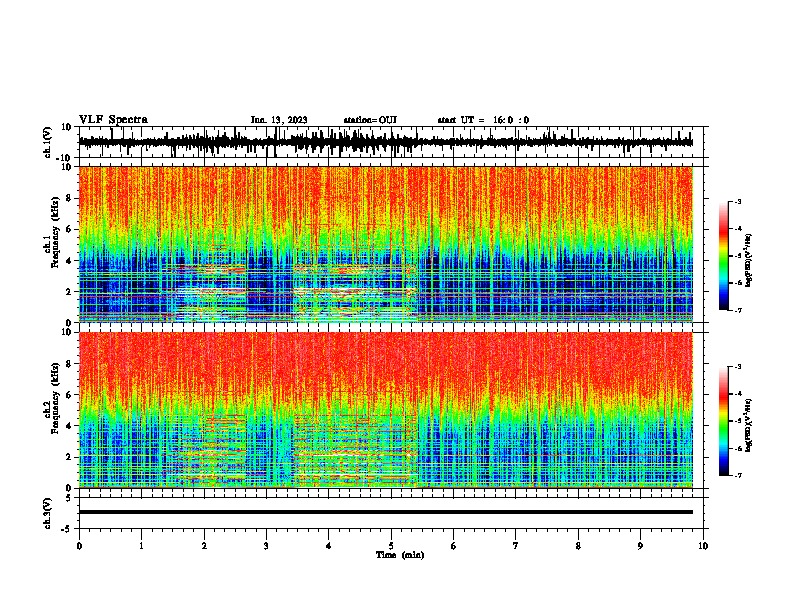Screen dimensions: 792x612
Task: Click the log(PSD) label of ch.1 color scale
Action: pyautogui.click(x=749, y=261)
